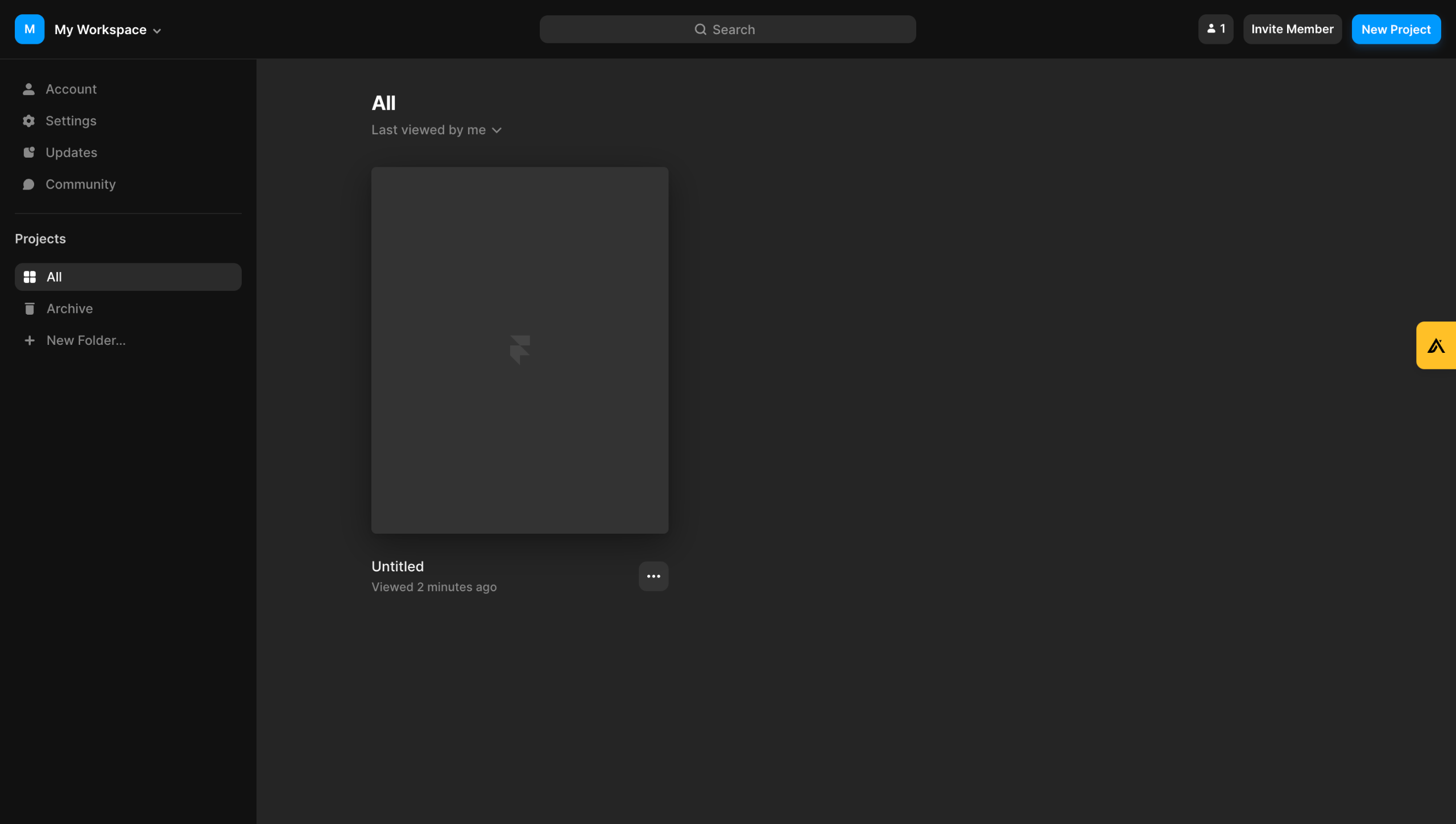Open the members count button
Viewport: 1456px width, 824px height.
pos(1215,29)
